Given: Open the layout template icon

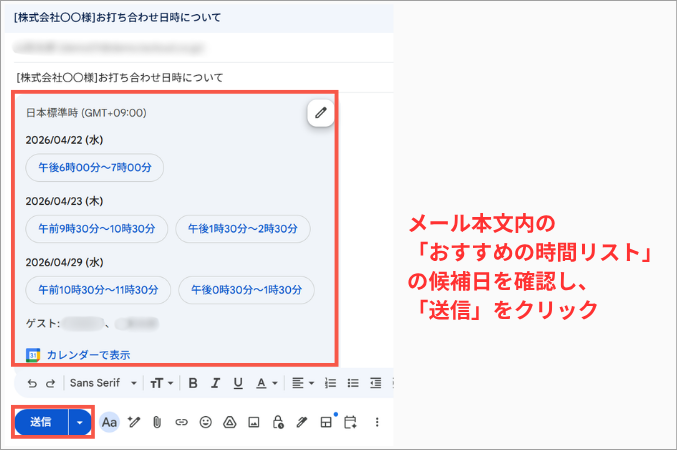Looking at the screenshot, I should pos(326,422).
